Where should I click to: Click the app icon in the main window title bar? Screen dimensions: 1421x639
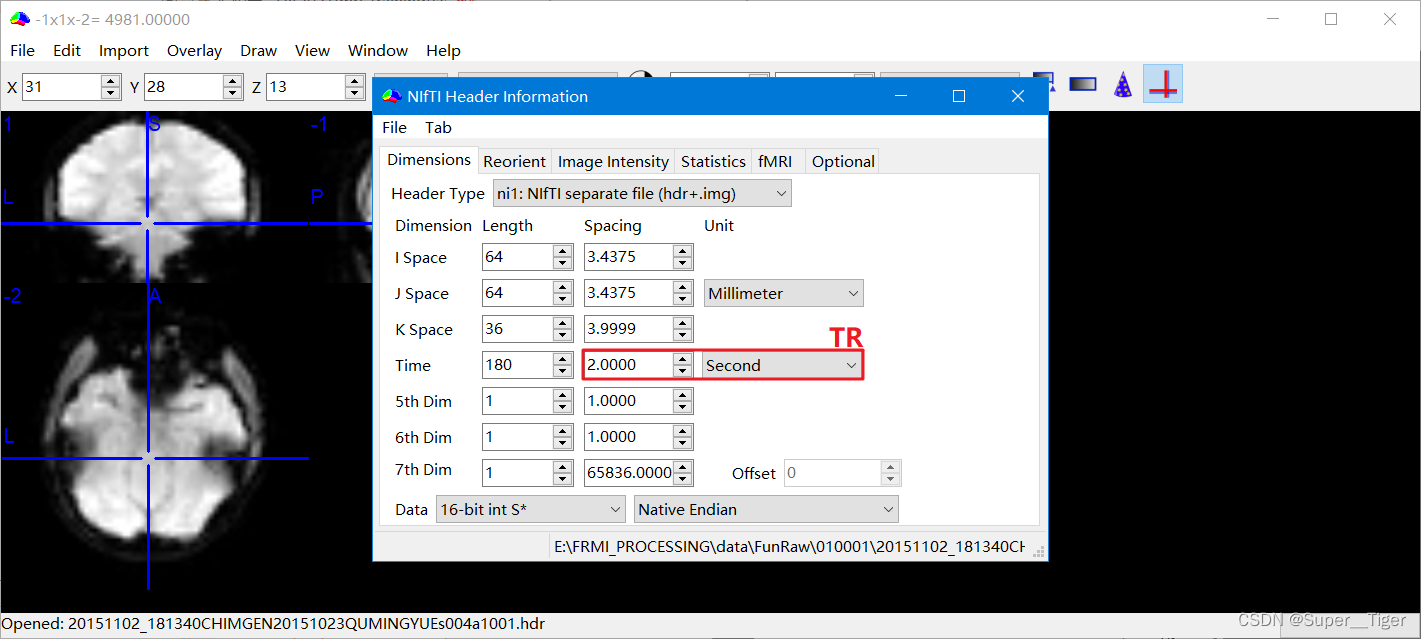(20, 19)
